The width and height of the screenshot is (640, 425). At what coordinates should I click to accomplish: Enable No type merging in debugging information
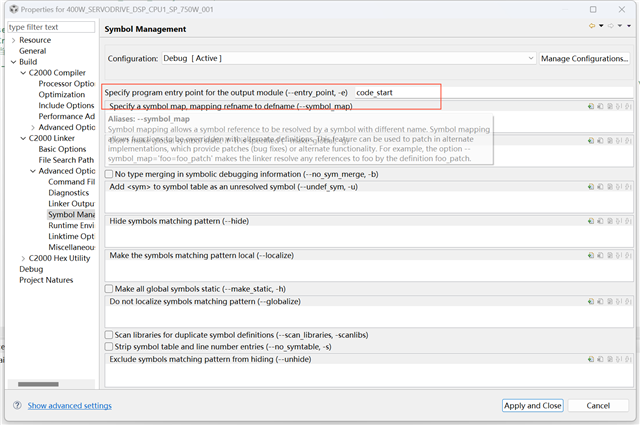pyautogui.click(x=109, y=174)
